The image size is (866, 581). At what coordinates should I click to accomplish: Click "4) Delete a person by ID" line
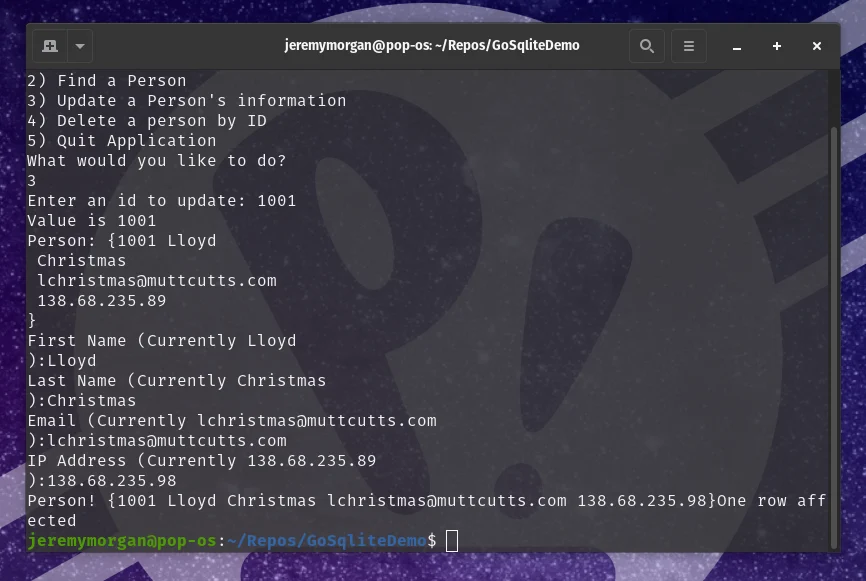point(147,121)
